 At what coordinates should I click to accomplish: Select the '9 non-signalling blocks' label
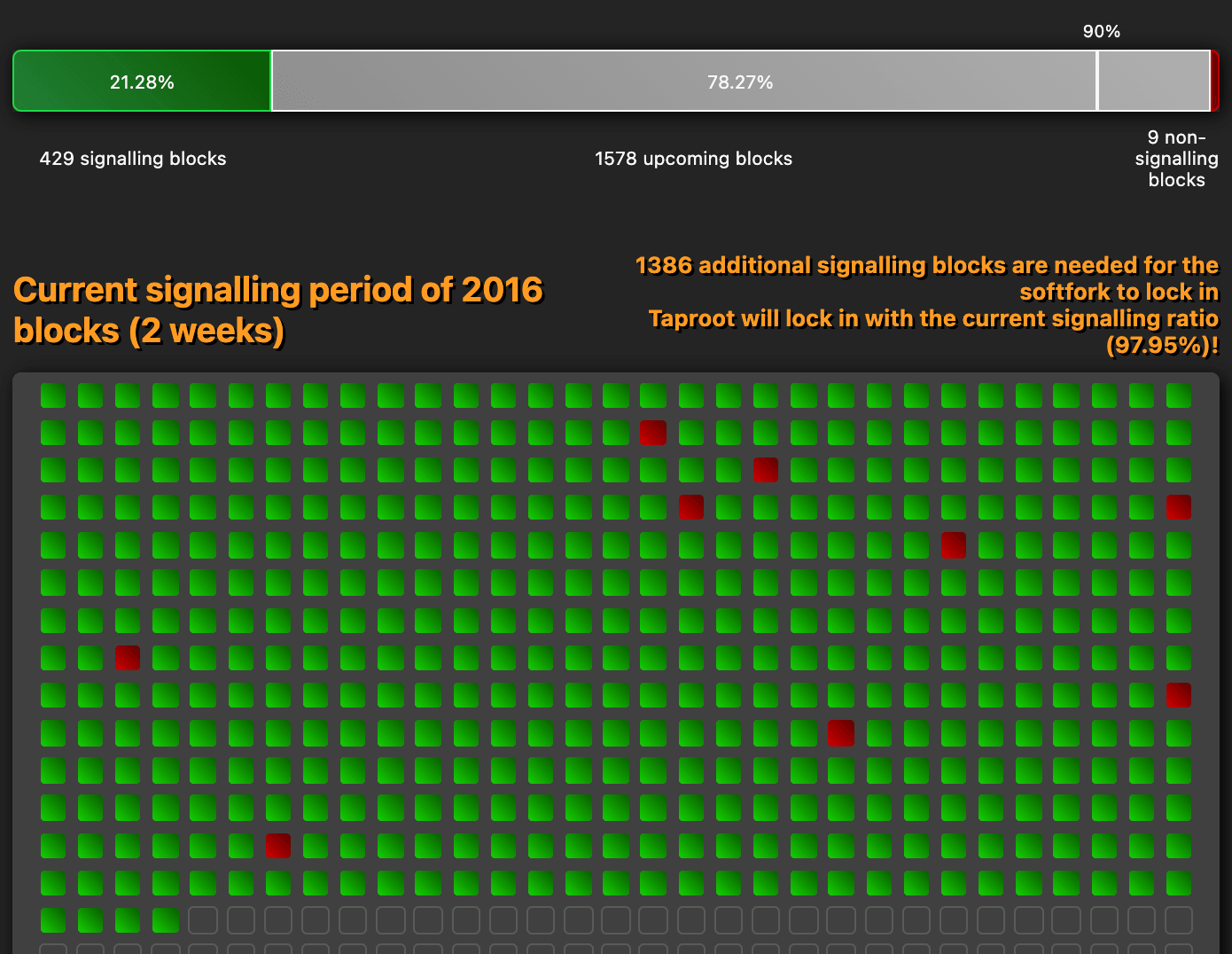pyautogui.click(x=1176, y=159)
